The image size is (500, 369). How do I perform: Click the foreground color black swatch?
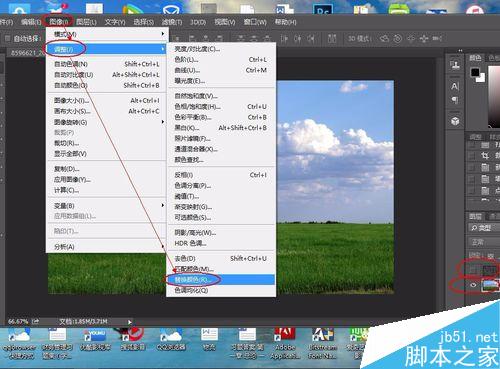475,72
